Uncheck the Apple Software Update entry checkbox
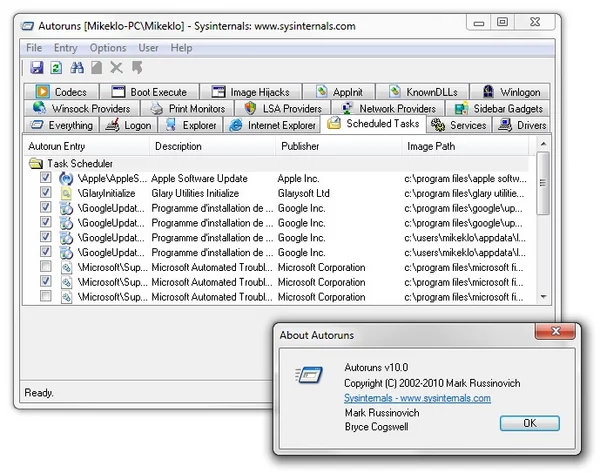 click(46, 177)
